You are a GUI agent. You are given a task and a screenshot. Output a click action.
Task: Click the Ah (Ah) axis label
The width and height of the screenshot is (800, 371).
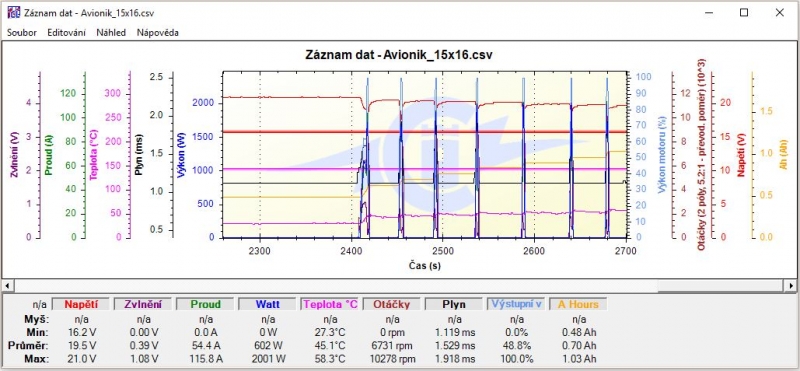coord(783,155)
